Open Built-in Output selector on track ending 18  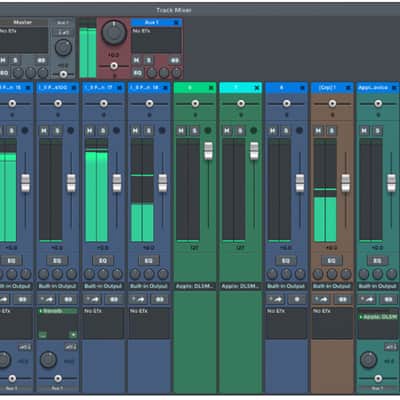(149, 286)
